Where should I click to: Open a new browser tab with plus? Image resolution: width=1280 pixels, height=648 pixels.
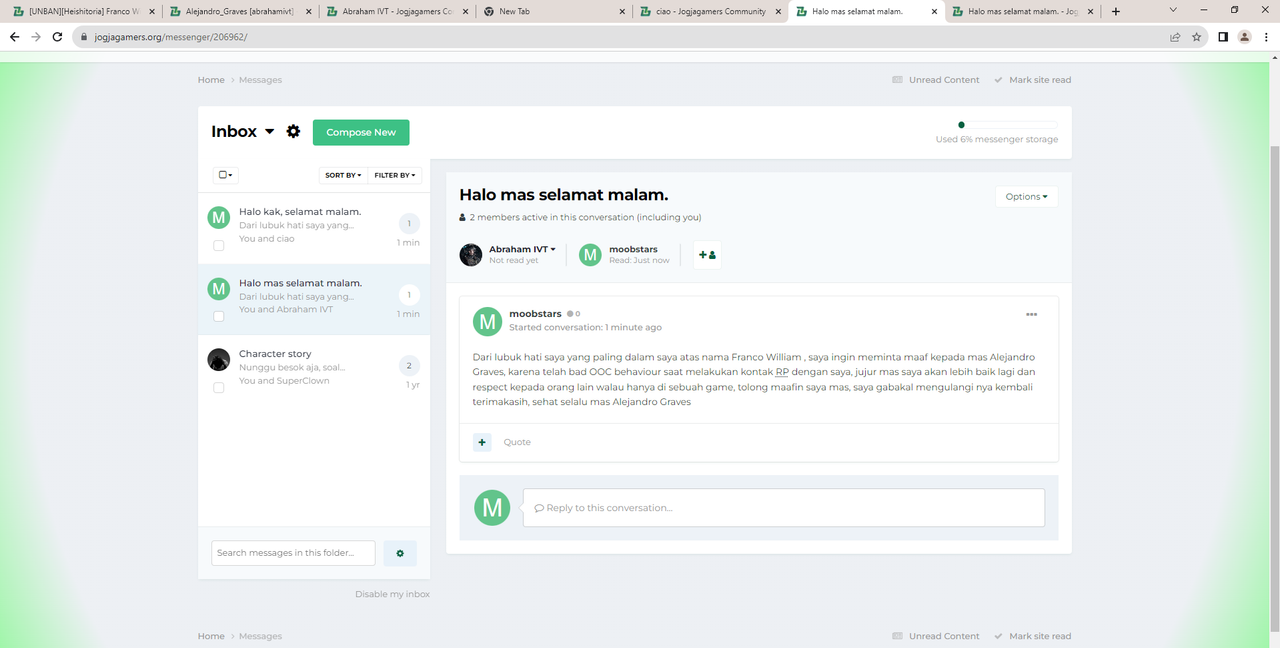(x=1116, y=11)
